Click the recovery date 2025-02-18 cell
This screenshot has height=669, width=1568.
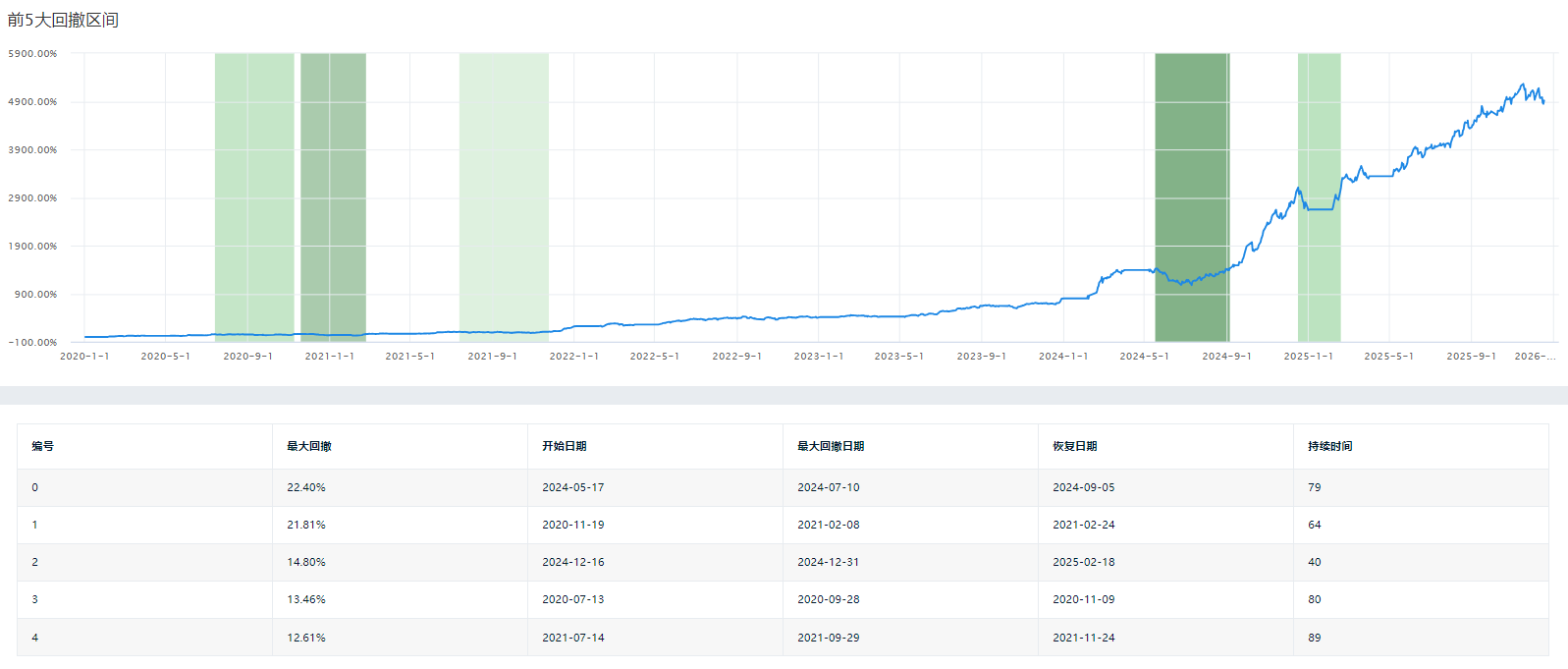tap(1084, 562)
